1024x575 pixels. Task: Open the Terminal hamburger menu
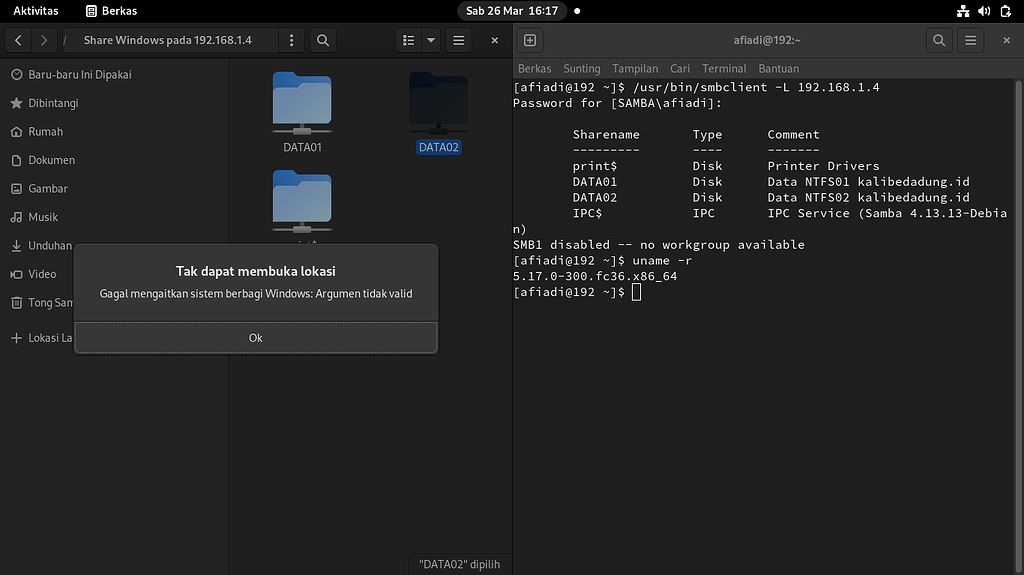click(970, 41)
